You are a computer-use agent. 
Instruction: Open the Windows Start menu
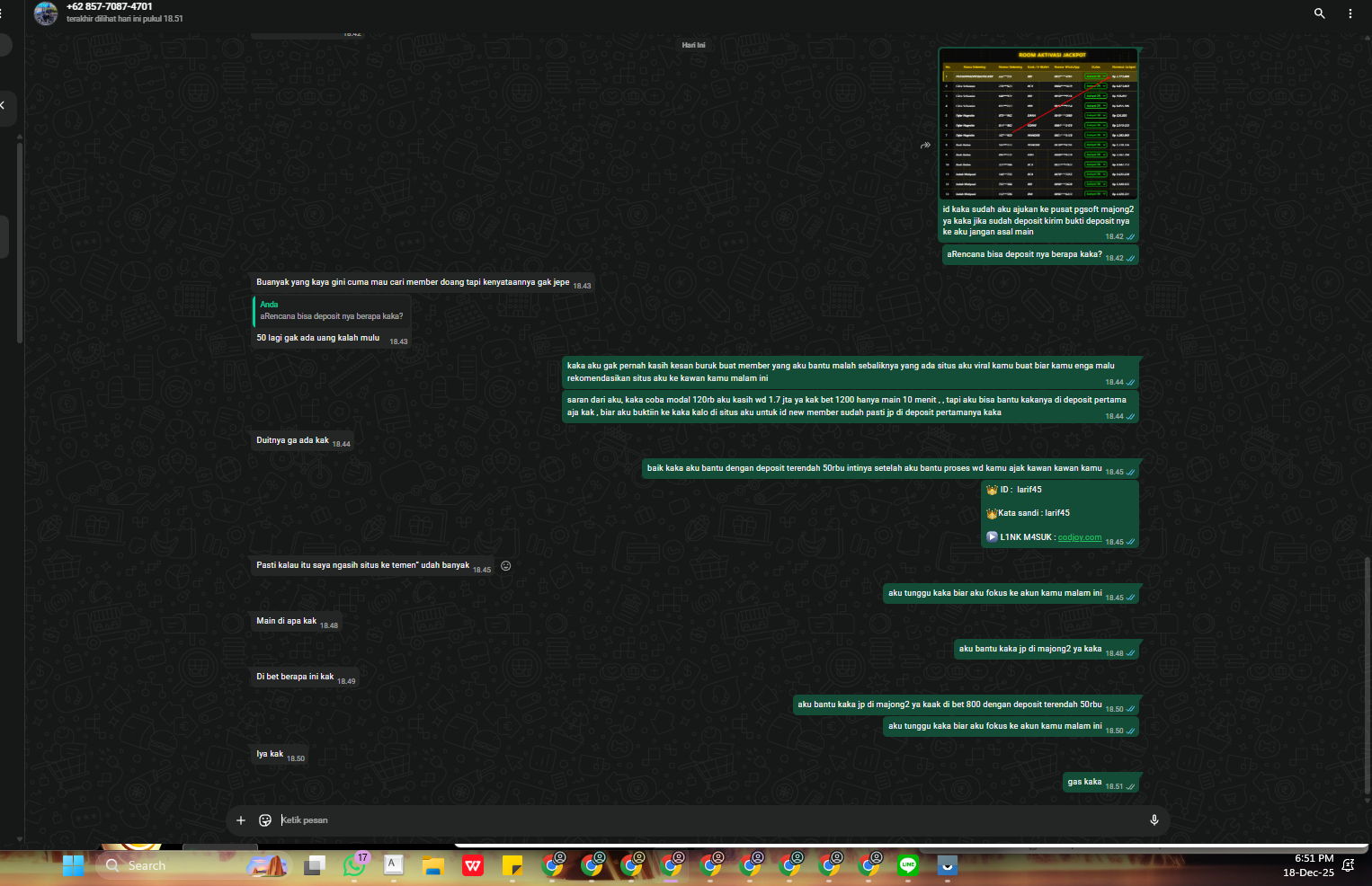tap(74, 865)
